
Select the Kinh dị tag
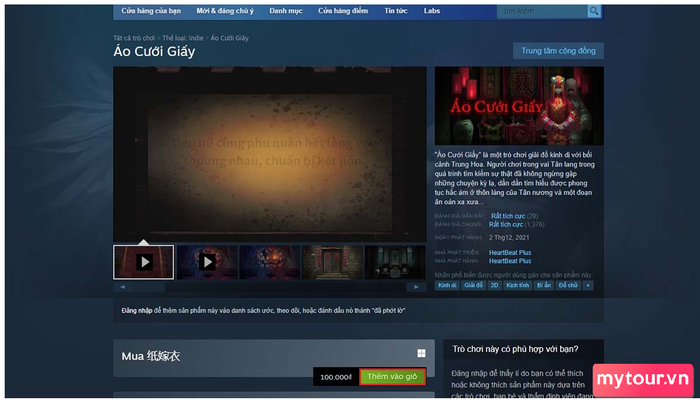446,285
